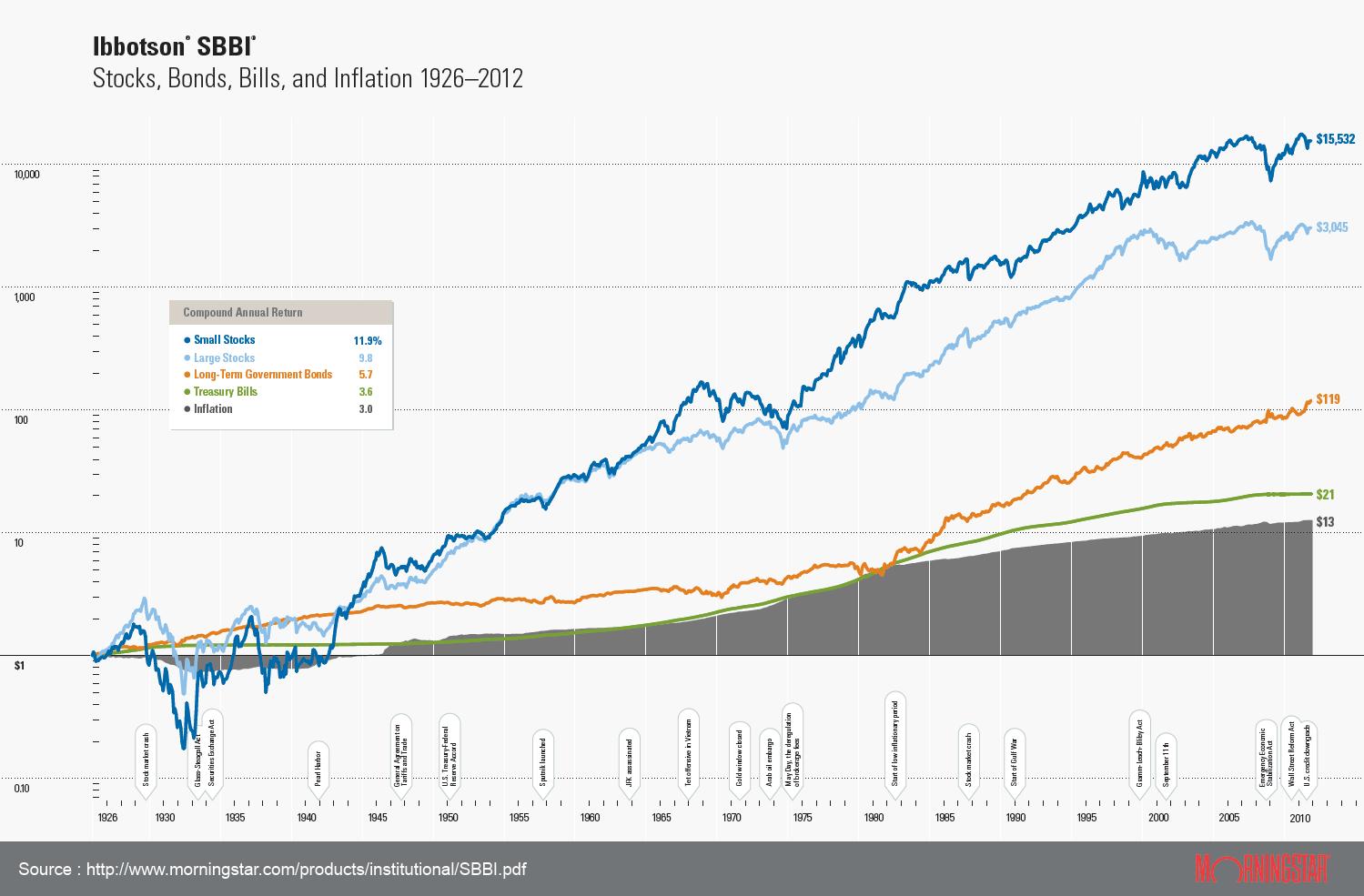This screenshot has width=1364, height=896.
Task: Click the gray Inflation legend dot
Action: tap(187, 409)
